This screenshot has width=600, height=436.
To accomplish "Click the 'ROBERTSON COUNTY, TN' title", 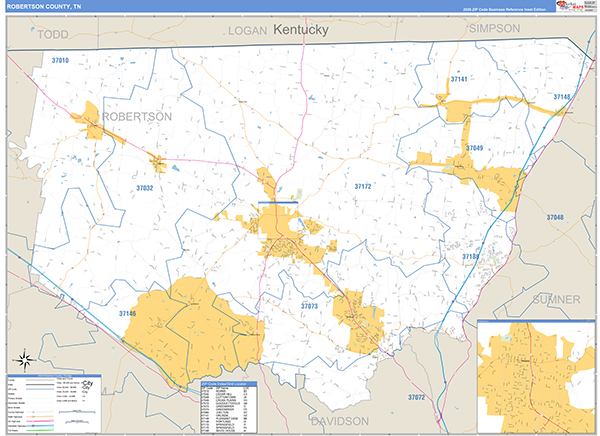I will (44, 7).
